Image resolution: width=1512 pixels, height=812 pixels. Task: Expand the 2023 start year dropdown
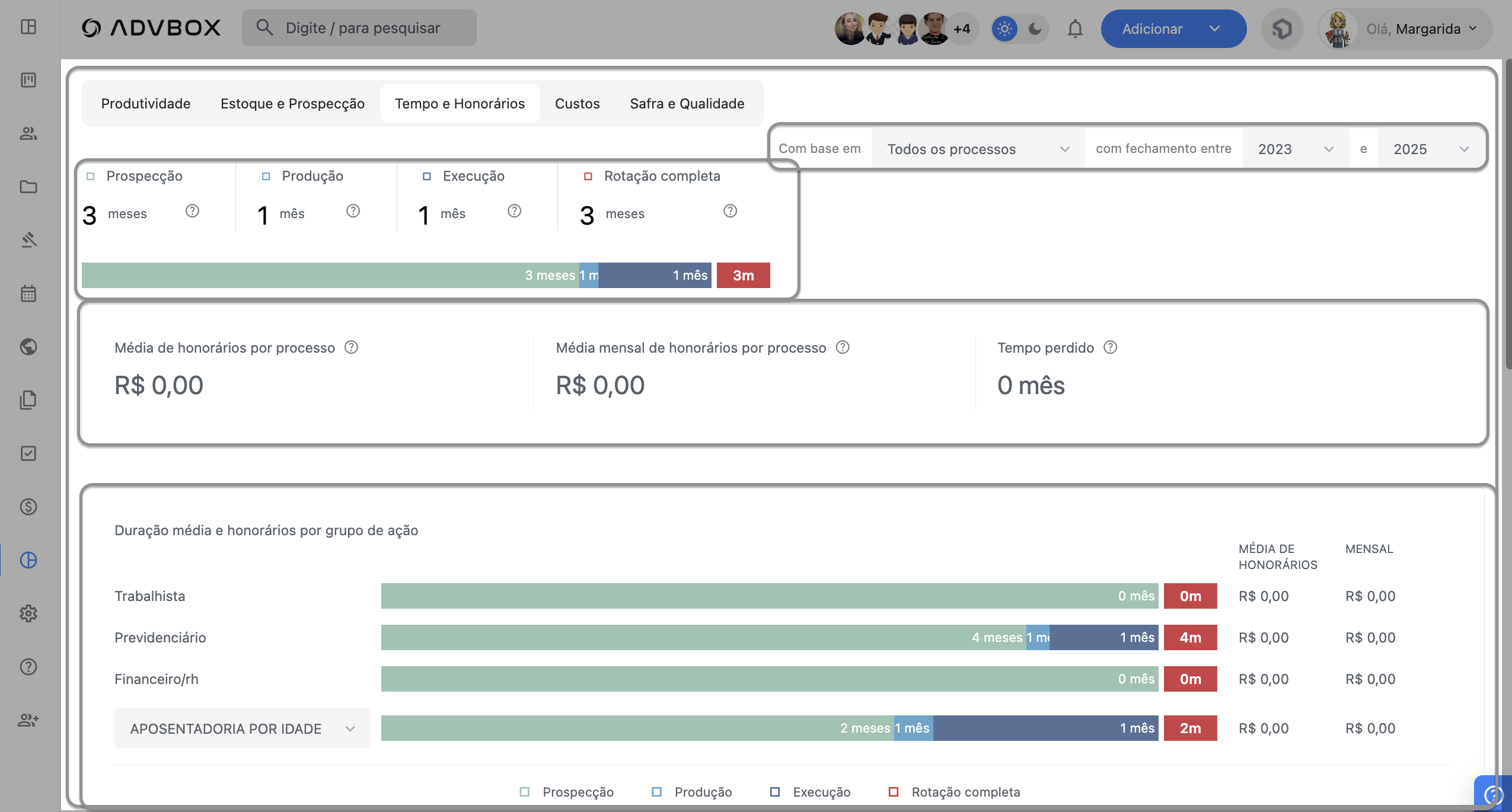pyautogui.click(x=1295, y=149)
